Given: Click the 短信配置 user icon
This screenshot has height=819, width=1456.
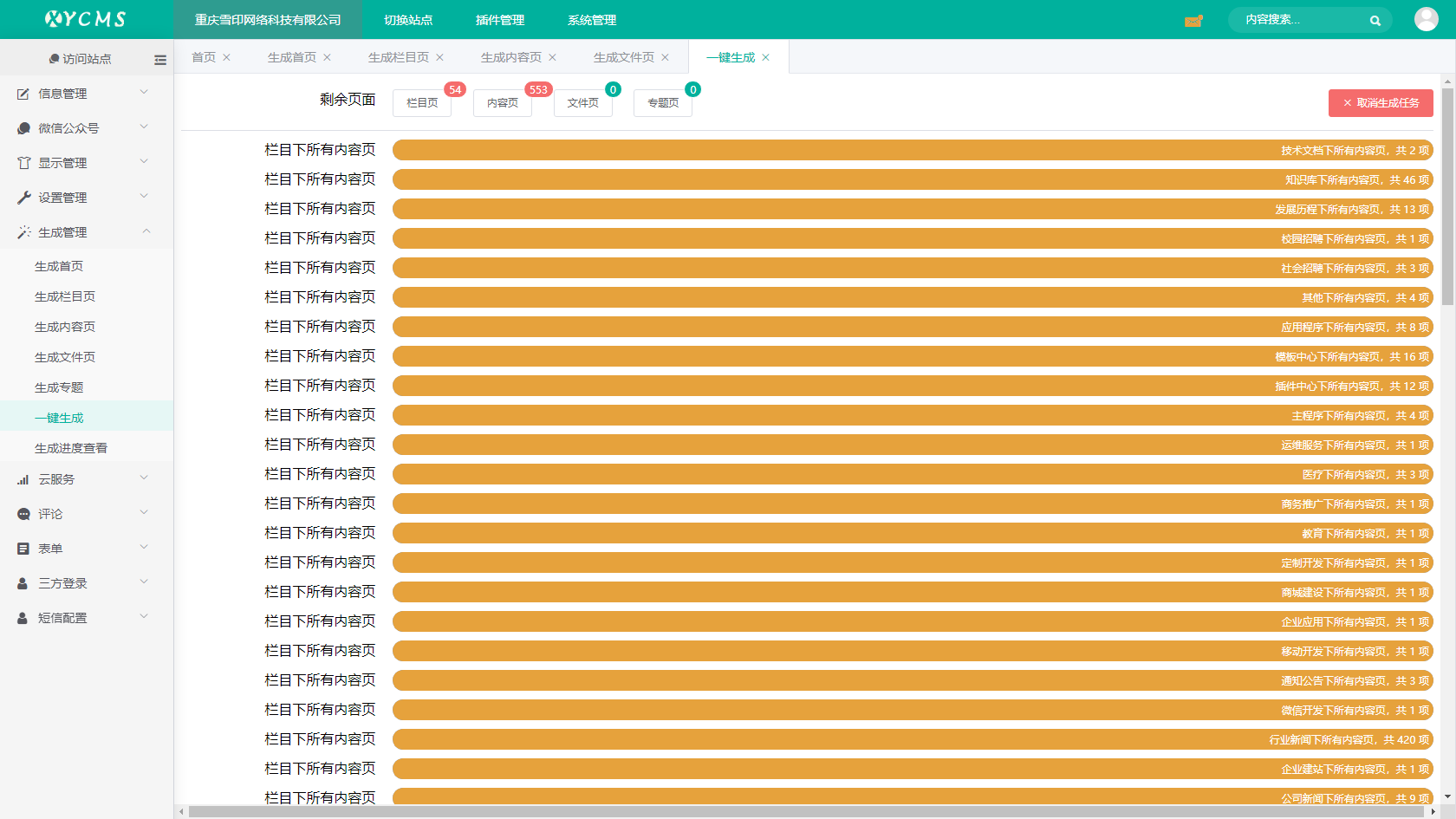Looking at the screenshot, I should pos(23,618).
